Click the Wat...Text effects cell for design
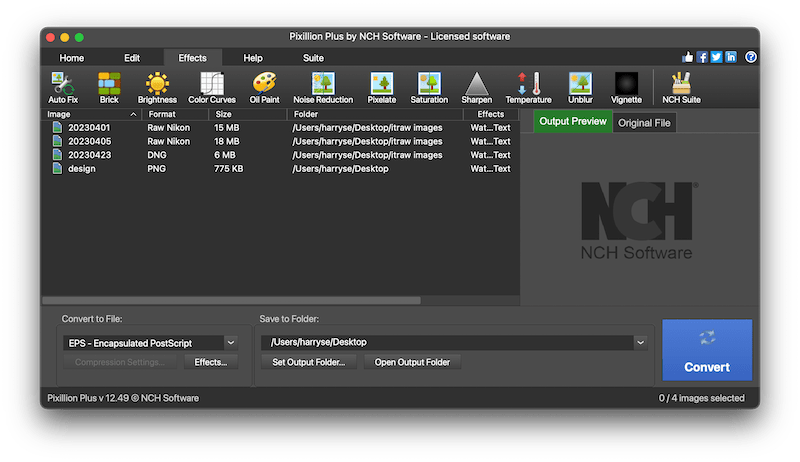800x462 pixels. point(490,169)
